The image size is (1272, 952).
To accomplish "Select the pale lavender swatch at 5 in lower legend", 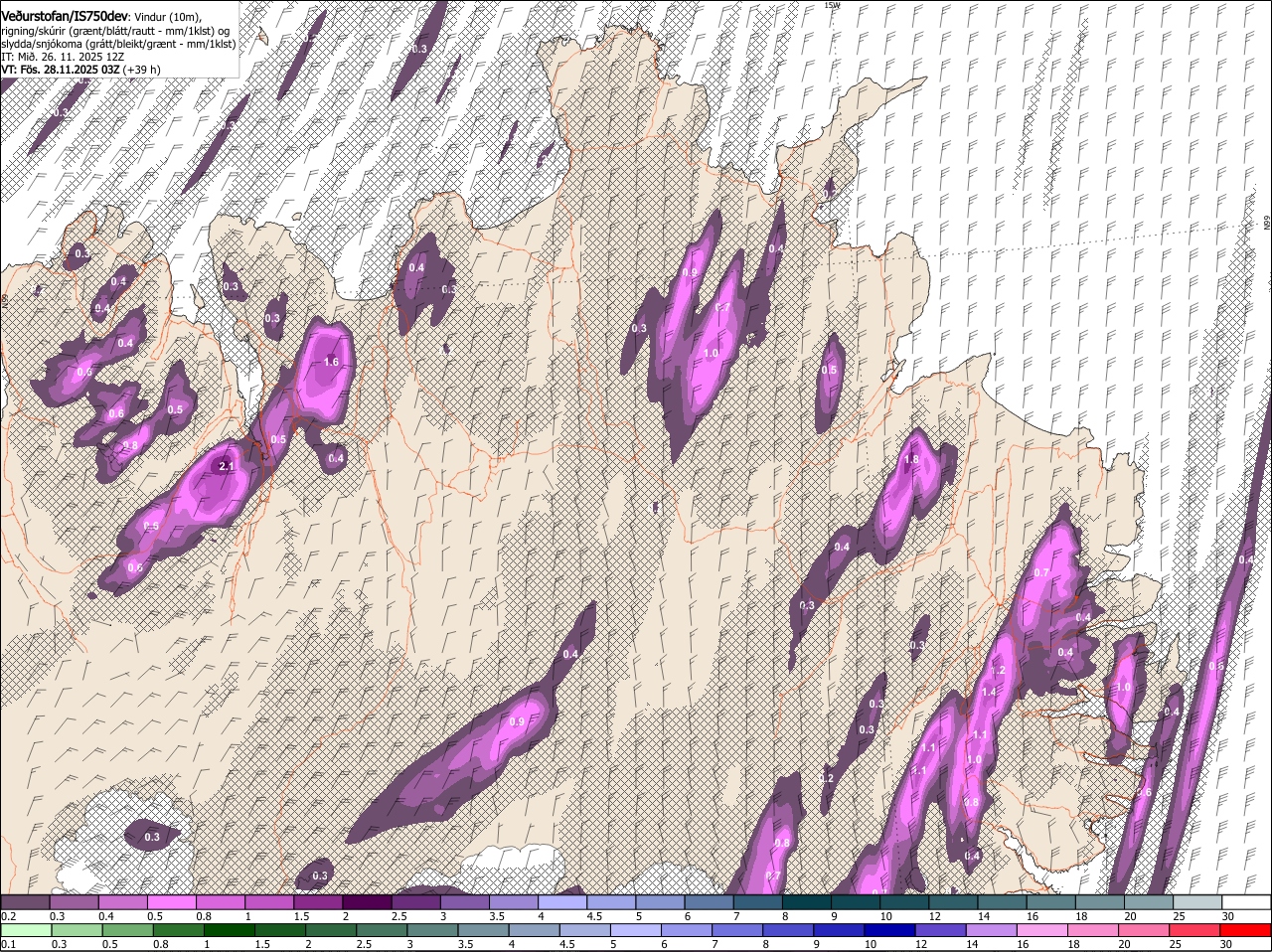I will 636,930.
